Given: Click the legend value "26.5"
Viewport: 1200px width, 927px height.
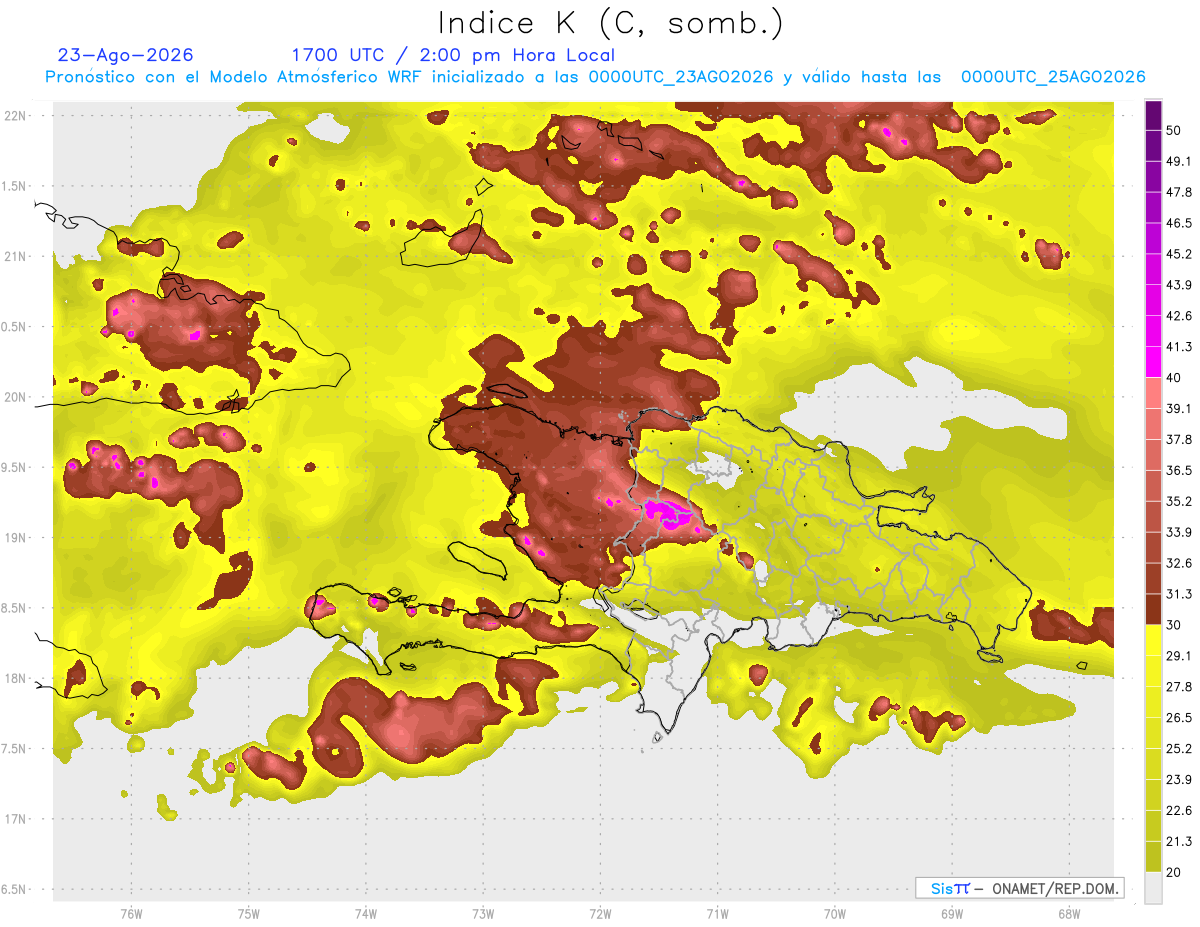Looking at the screenshot, I should coord(1179,718).
